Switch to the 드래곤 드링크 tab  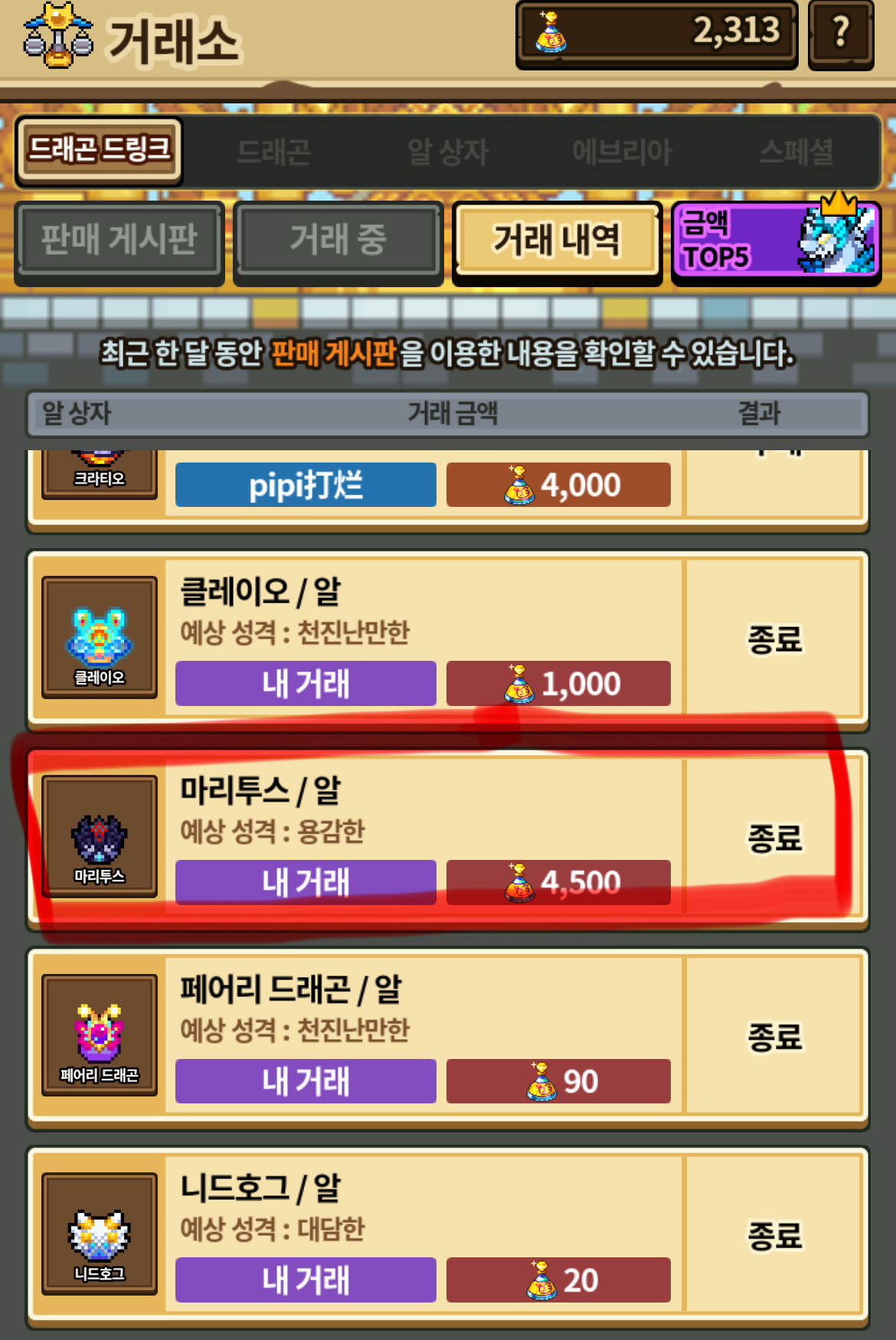coord(99,151)
